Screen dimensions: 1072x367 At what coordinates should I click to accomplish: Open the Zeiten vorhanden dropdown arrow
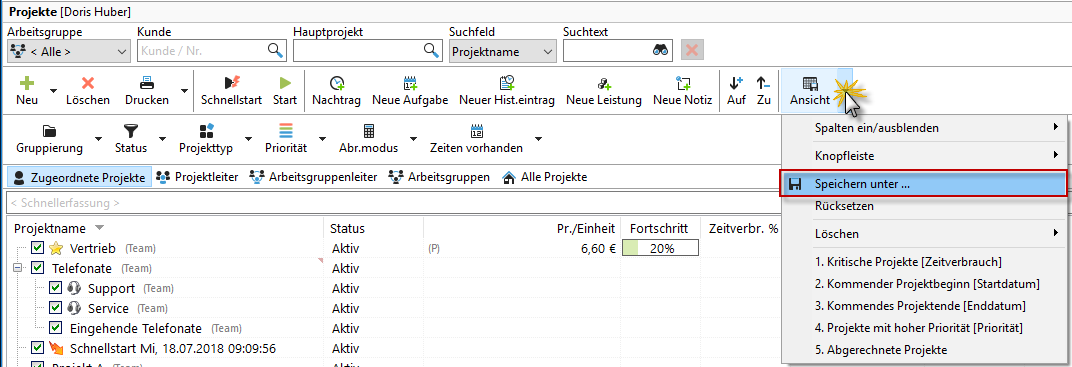538,139
